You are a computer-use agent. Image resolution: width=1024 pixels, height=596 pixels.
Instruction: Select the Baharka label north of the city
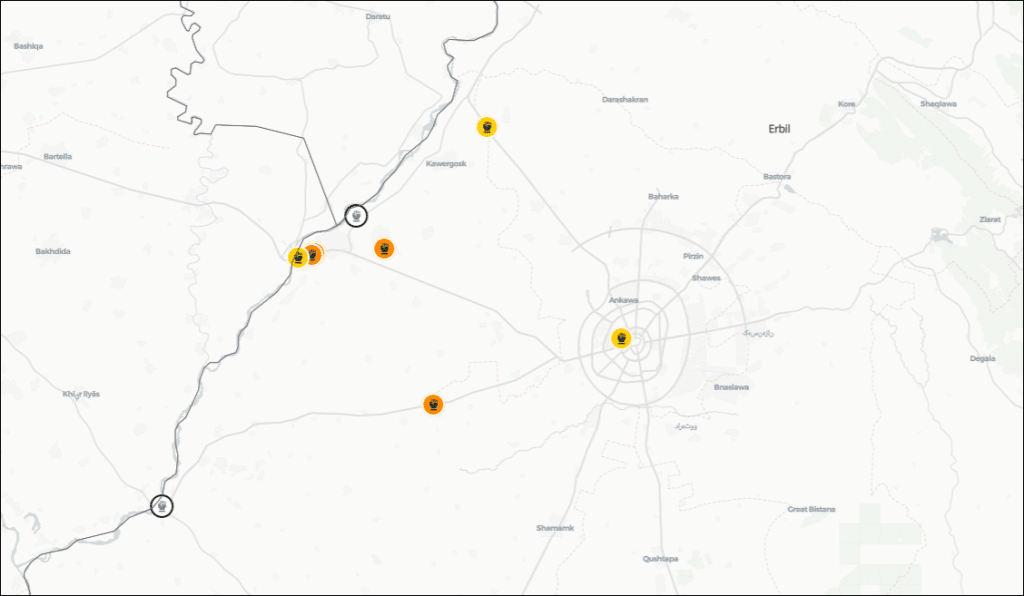coord(663,196)
